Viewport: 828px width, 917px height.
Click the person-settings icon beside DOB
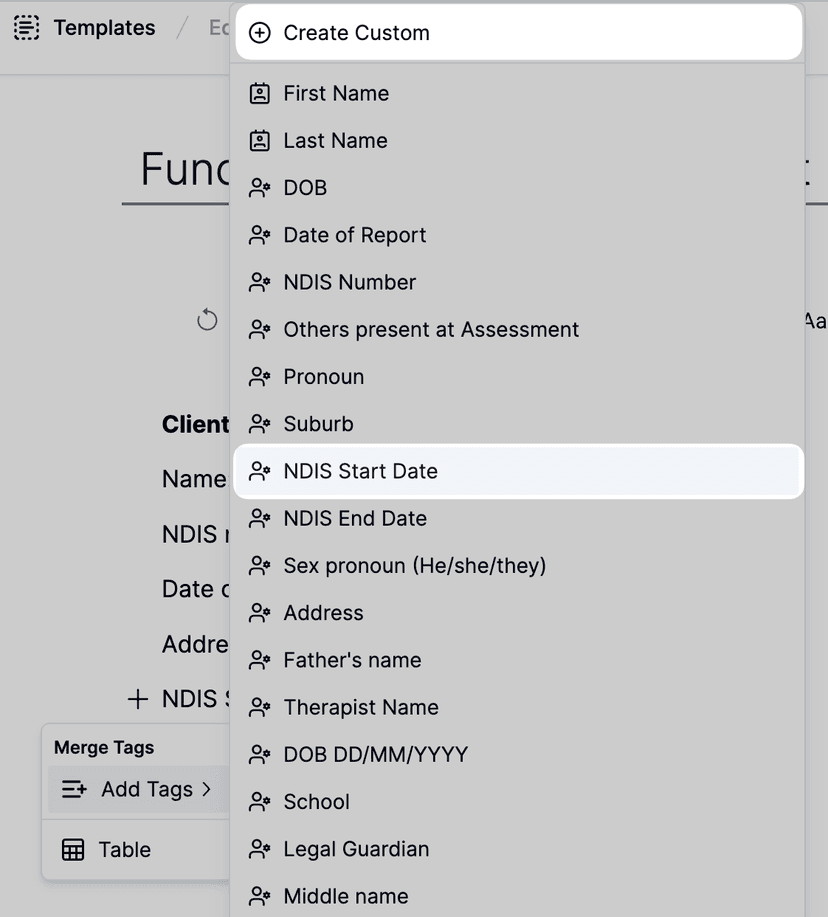(259, 187)
